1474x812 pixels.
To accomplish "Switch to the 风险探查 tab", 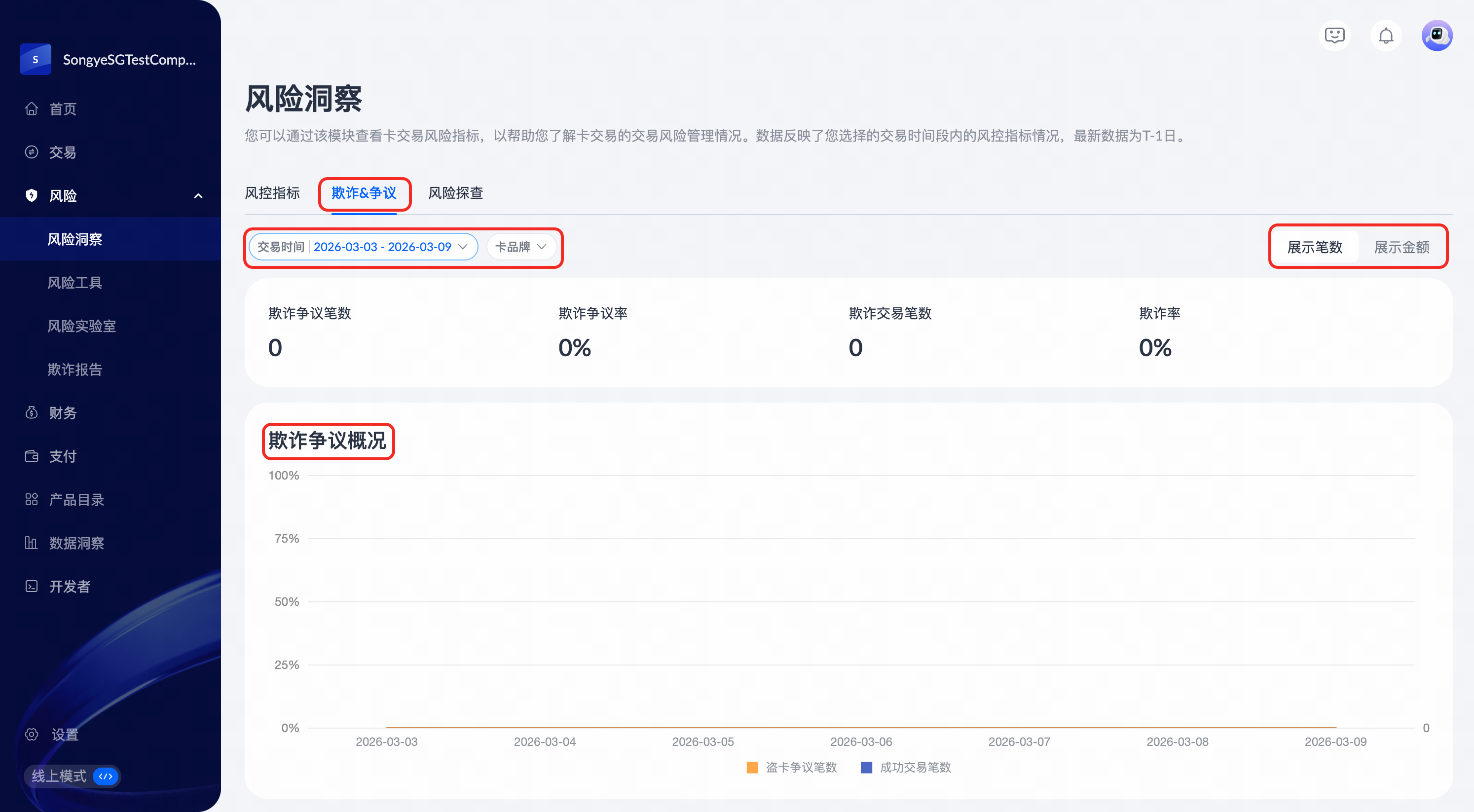I will [455, 193].
